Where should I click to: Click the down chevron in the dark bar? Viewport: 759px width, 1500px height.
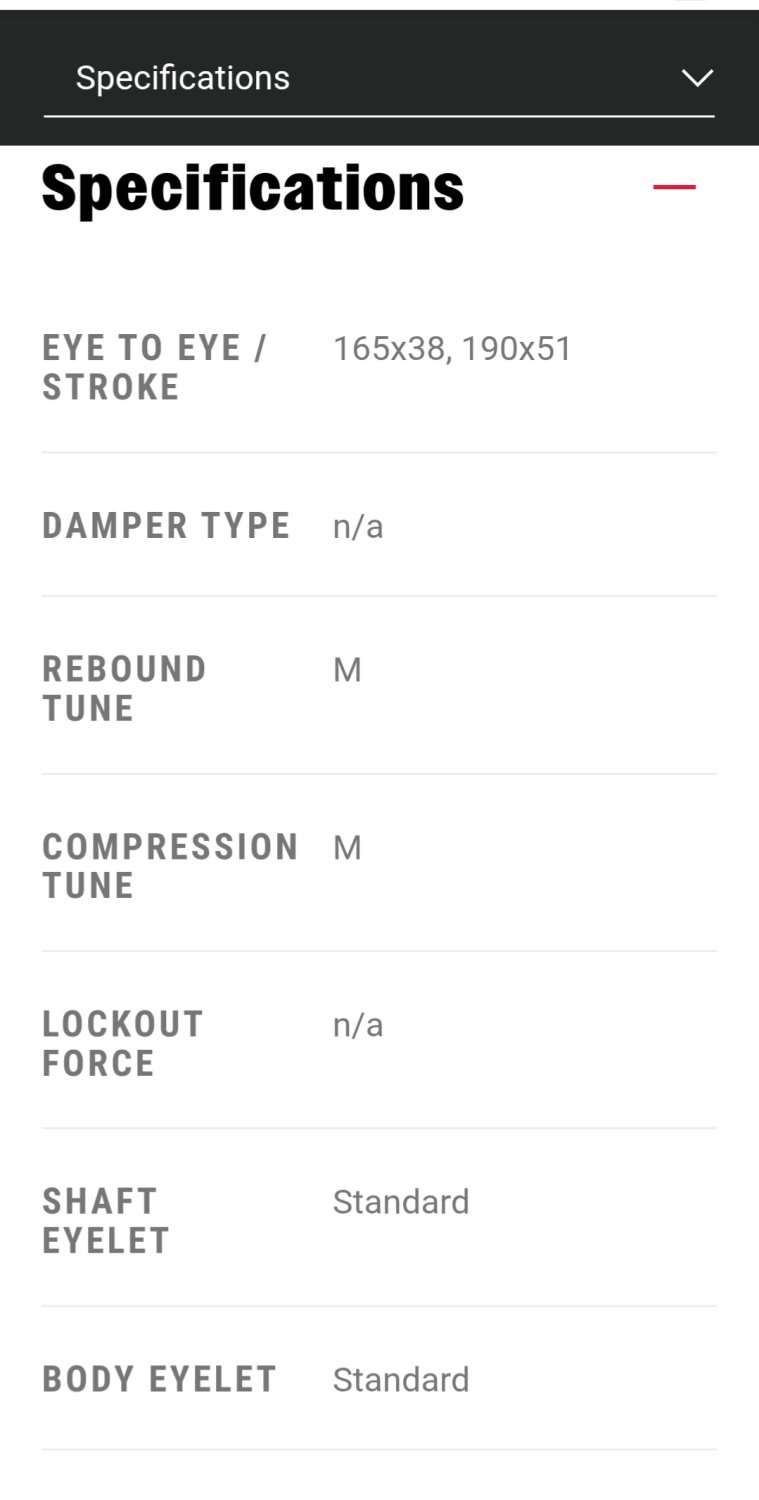point(696,78)
